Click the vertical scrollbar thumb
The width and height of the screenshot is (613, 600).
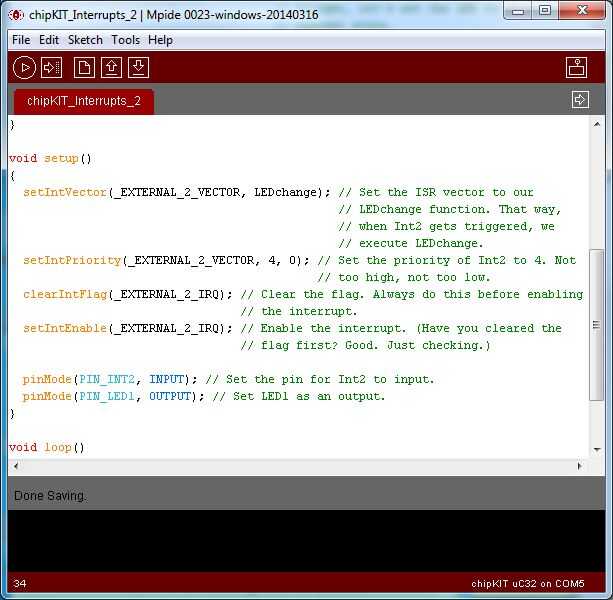click(597, 324)
